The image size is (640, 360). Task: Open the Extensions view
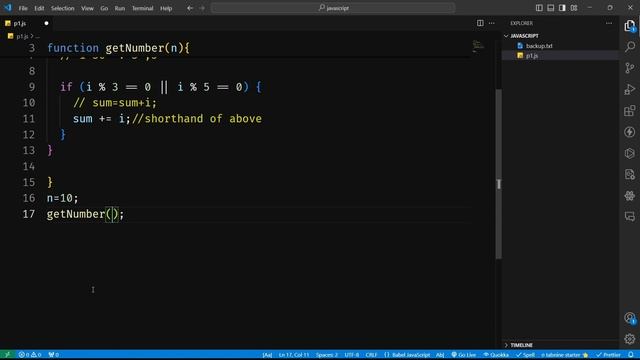pyautogui.click(x=630, y=110)
